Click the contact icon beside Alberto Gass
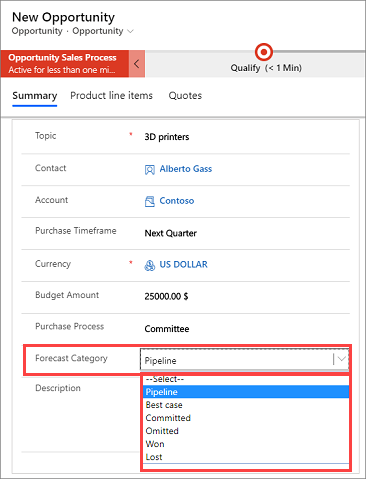Image resolution: width=366 pixels, height=479 pixels. pos(150,170)
